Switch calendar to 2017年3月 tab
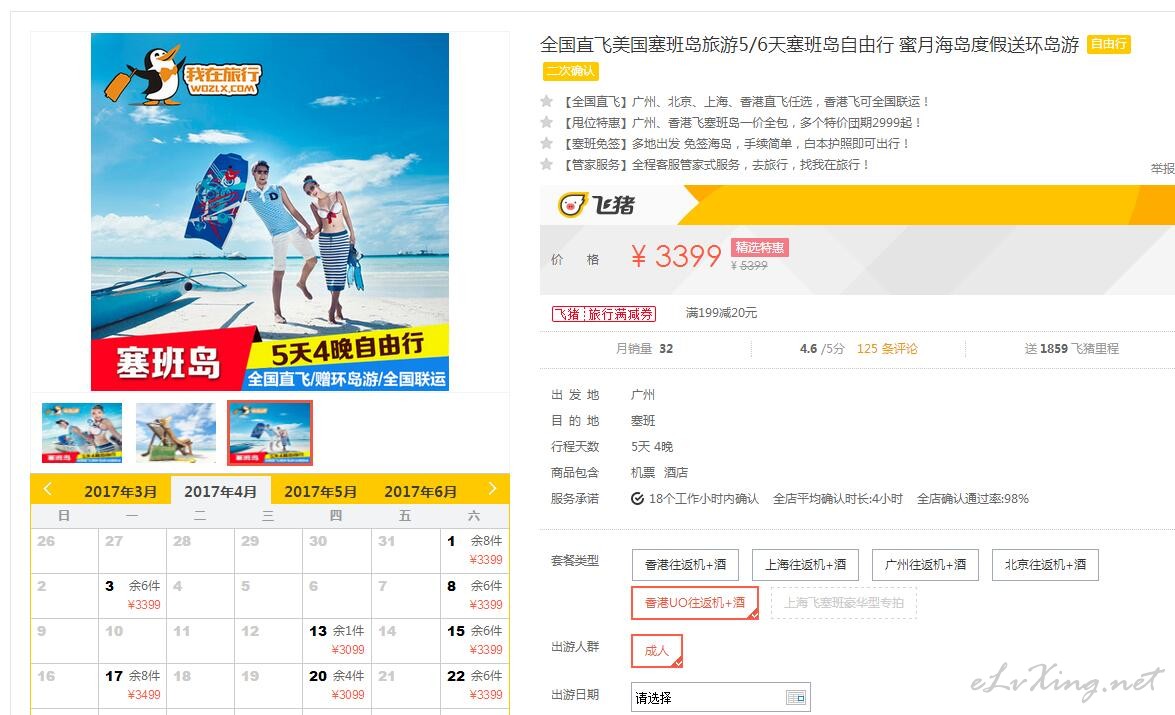This screenshot has width=1175, height=715. pyautogui.click(x=120, y=492)
